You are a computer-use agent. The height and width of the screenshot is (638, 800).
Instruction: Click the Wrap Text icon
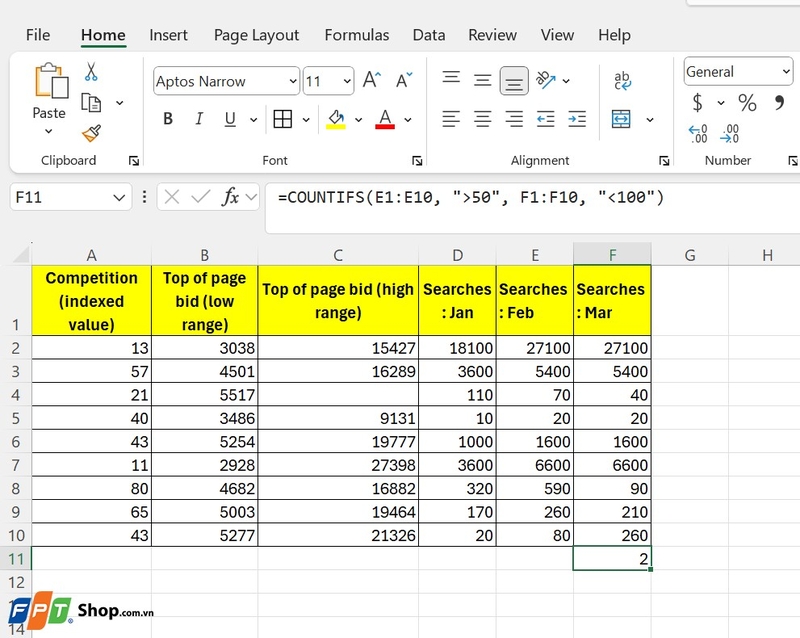(622, 81)
